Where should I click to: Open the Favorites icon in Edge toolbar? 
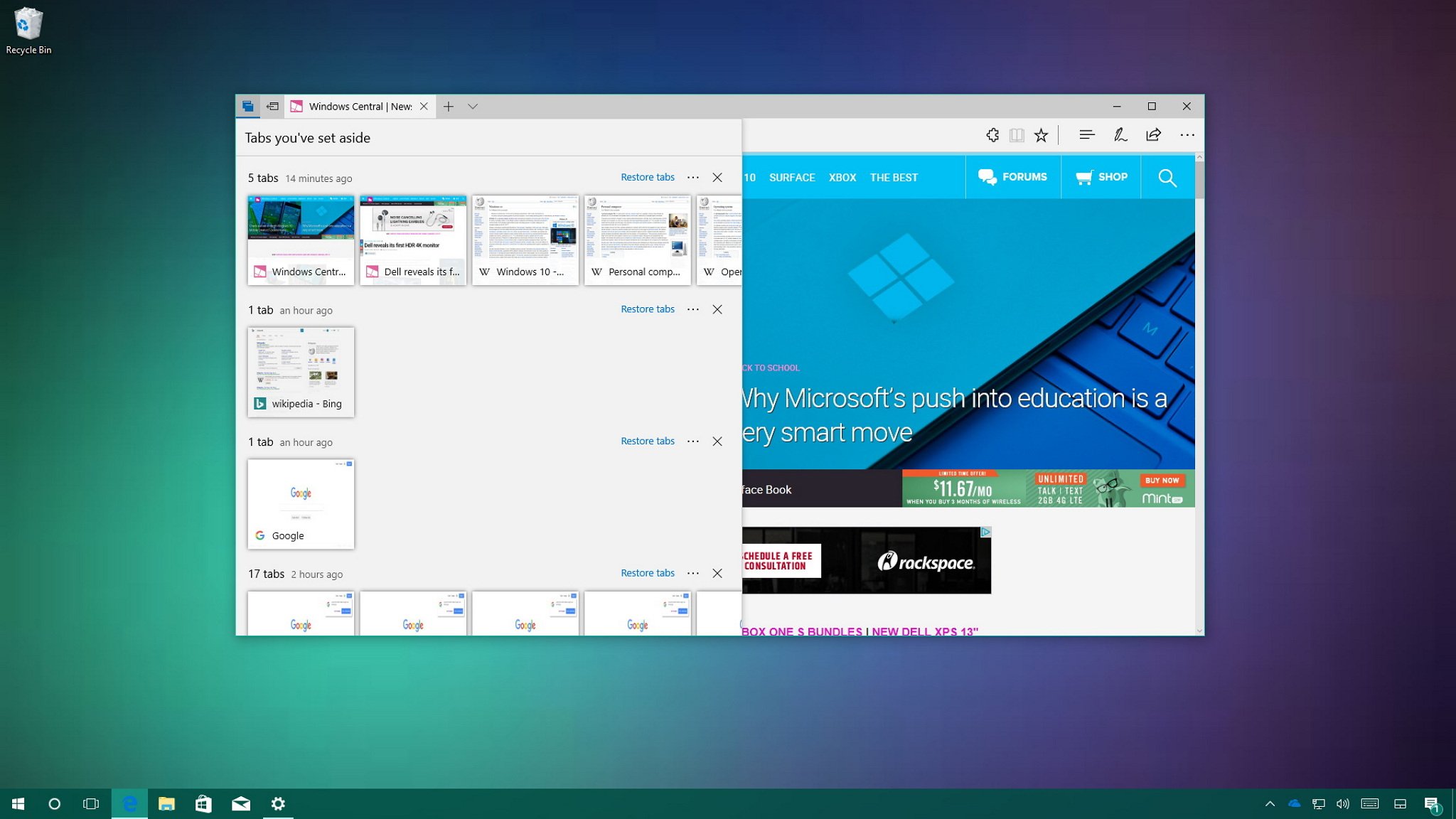1041,135
